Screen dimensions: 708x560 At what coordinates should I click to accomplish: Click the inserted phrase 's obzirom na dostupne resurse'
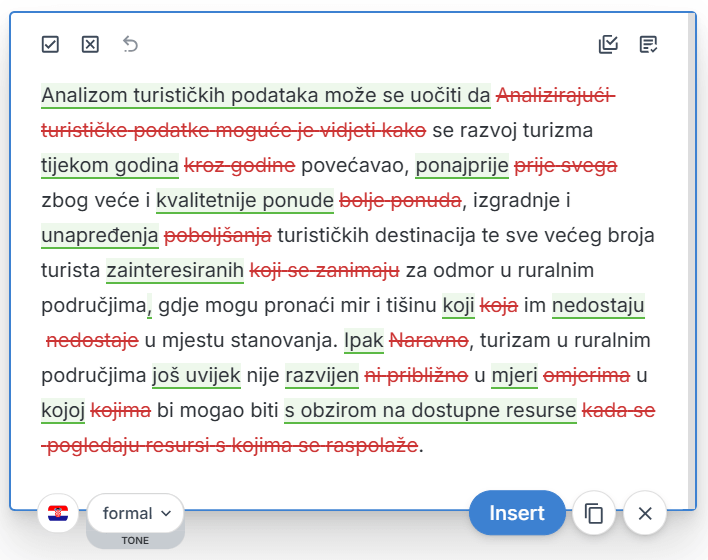(430, 410)
